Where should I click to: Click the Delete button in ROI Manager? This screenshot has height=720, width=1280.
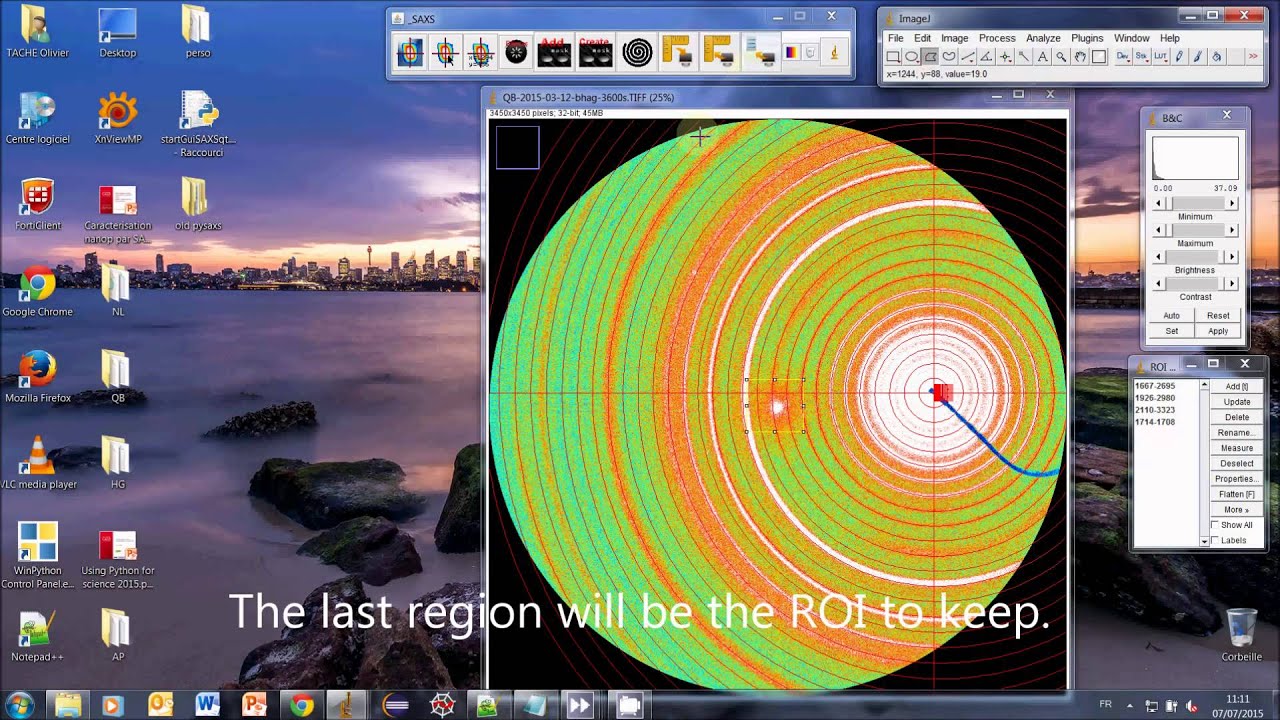point(1237,417)
